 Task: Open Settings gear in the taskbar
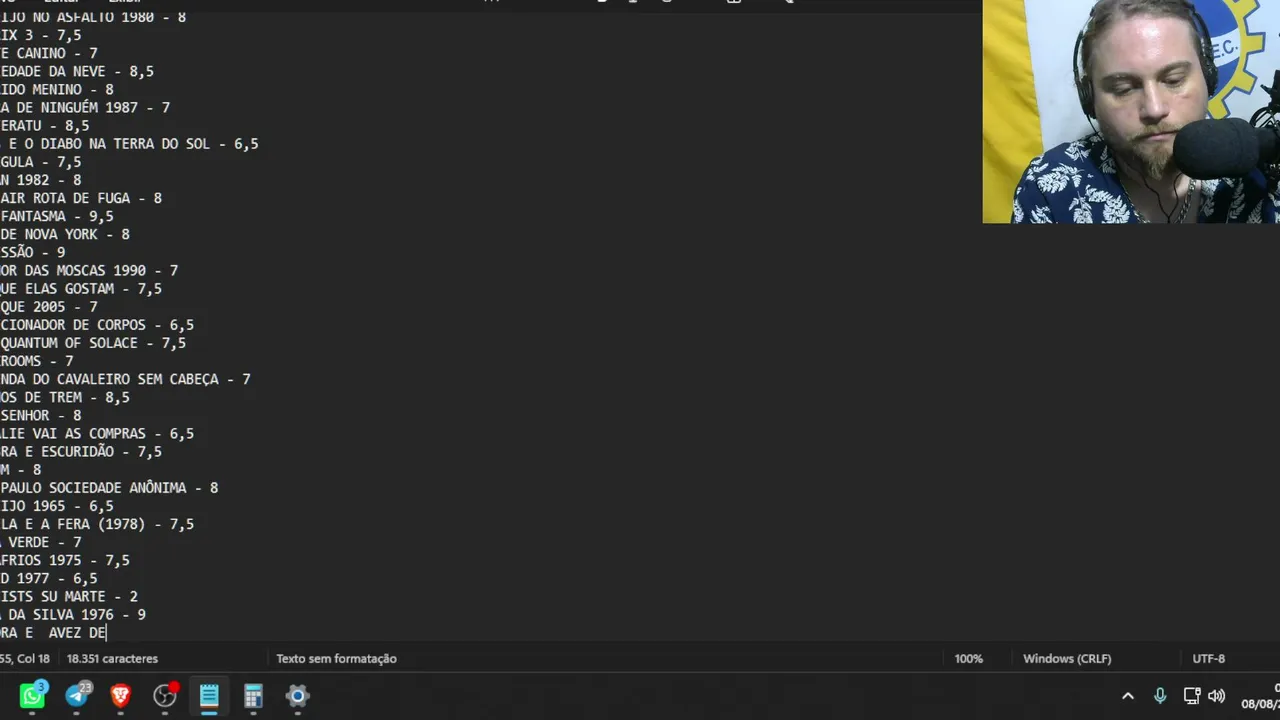(297, 695)
